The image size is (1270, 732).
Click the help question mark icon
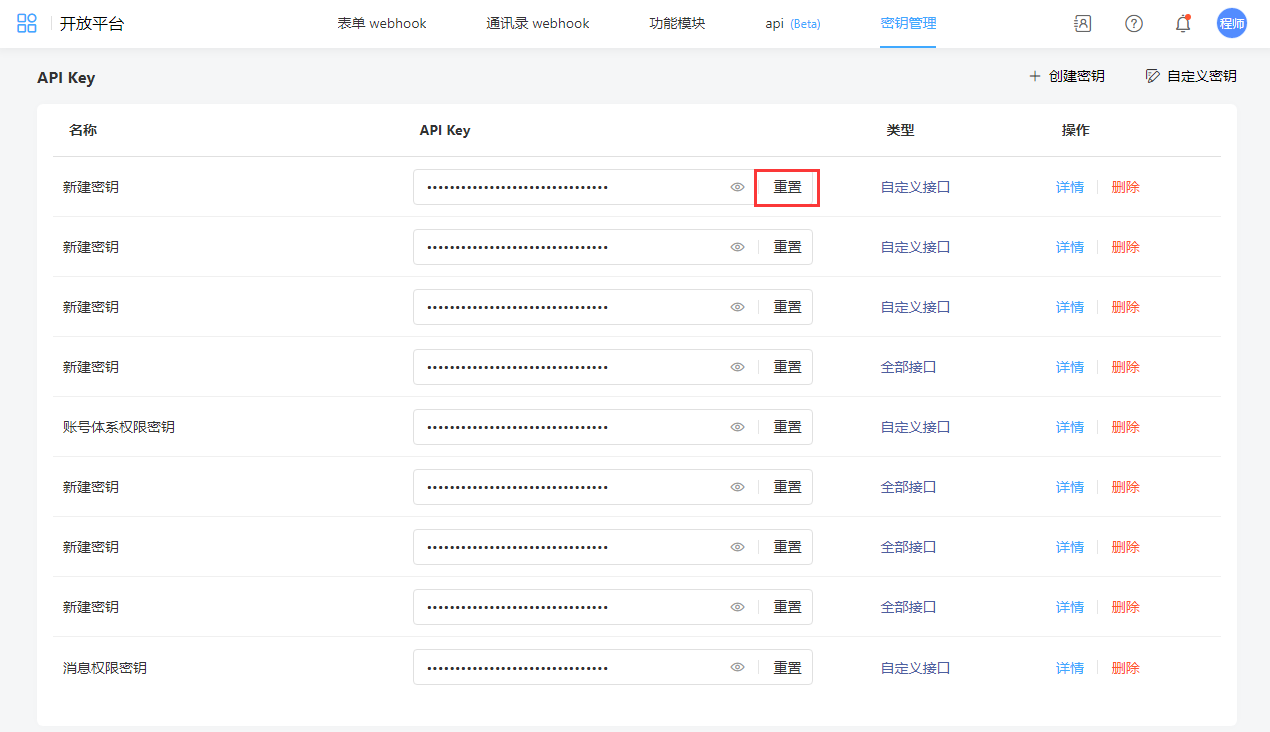(x=1133, y=24)
